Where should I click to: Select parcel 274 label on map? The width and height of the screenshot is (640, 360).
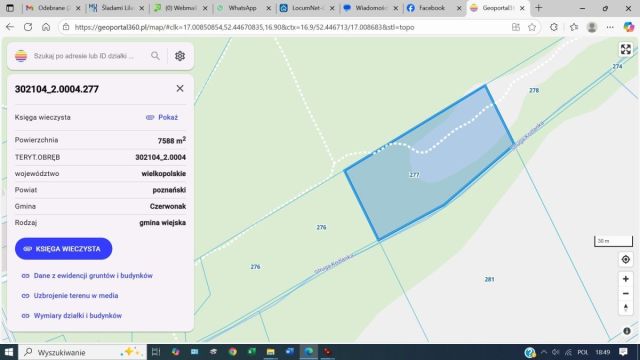click(617, 66)
